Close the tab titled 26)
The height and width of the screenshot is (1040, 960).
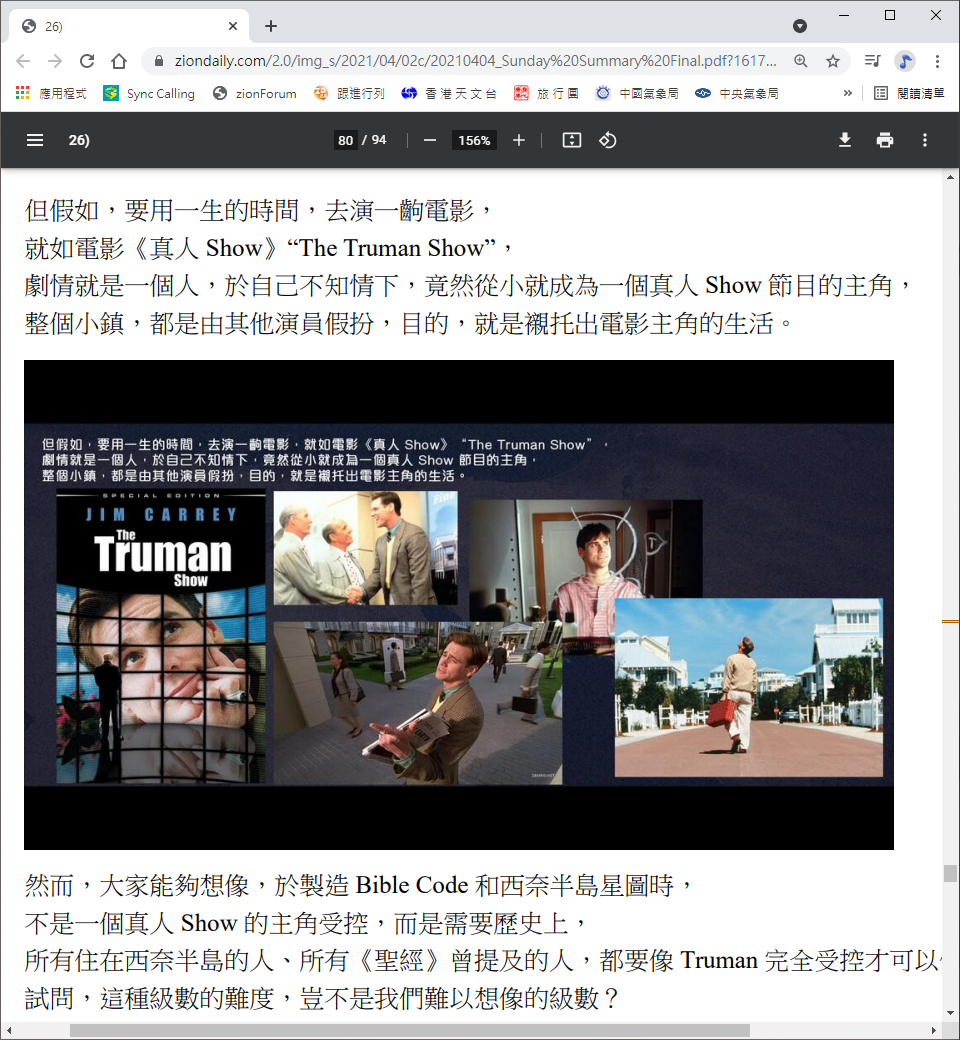click(233, 26)
